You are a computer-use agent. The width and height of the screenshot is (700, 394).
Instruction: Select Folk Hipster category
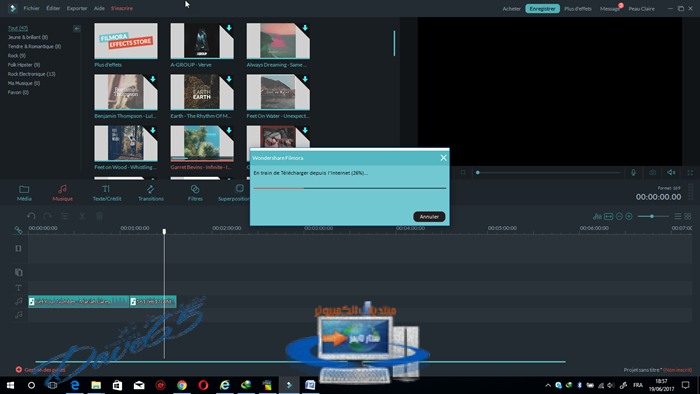(24, 65)
